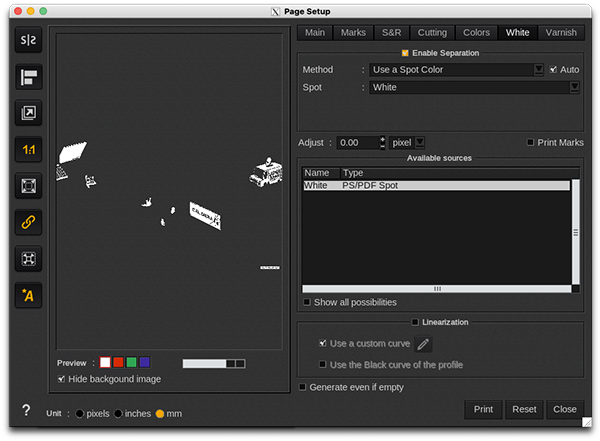Edit custom curve with the pencil icon
Image resolution: width=600 pixels, height=441 pixels.
point(424,344)
